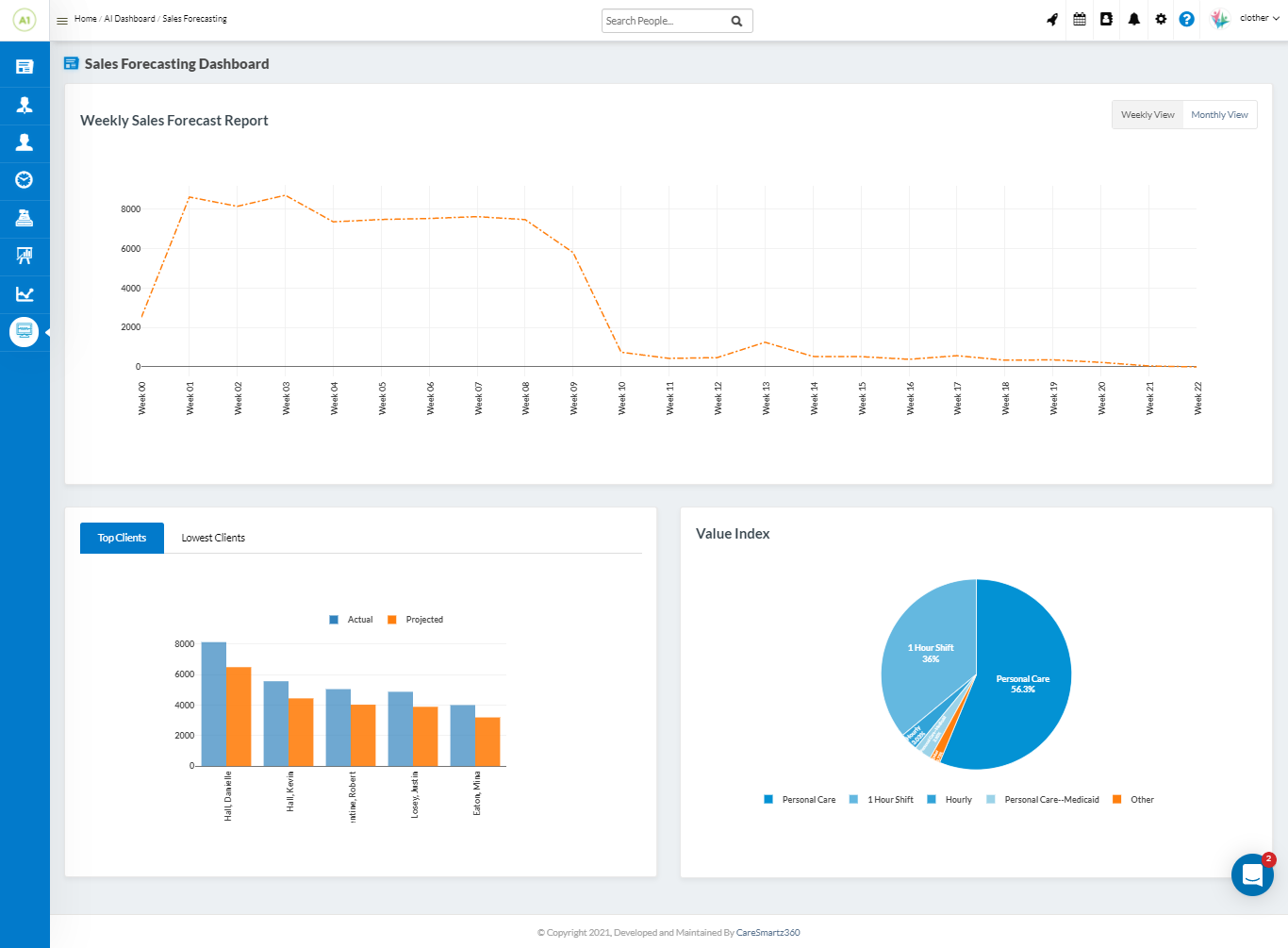
Task: Open the clock scheduling sidebar icon
Action: pos(25,180)
